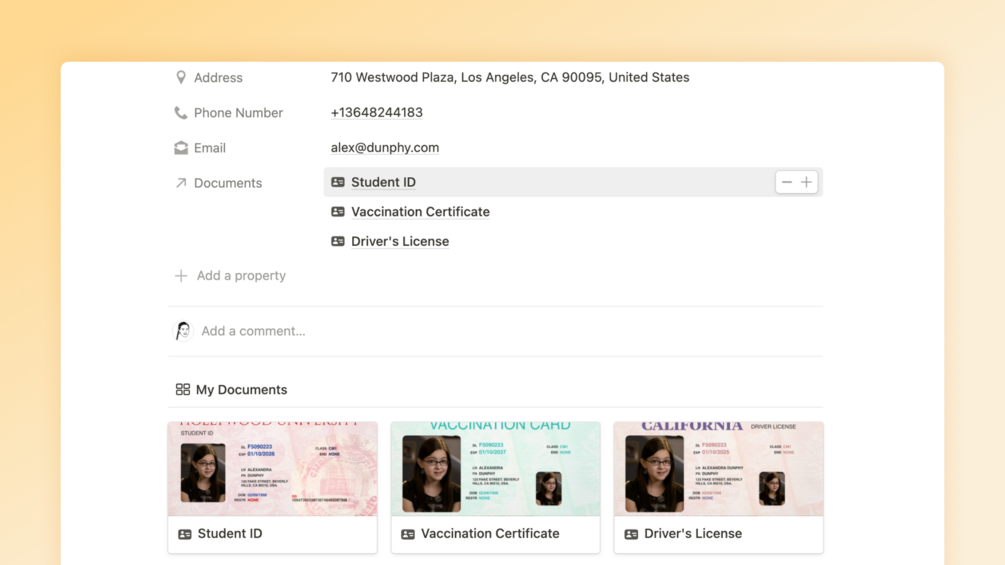The height and width of the screenshot is (565, 1005).
Task: Click the Vaccination Certificate gallery card title
Action: pyautogui.click(x=490, y=534)
